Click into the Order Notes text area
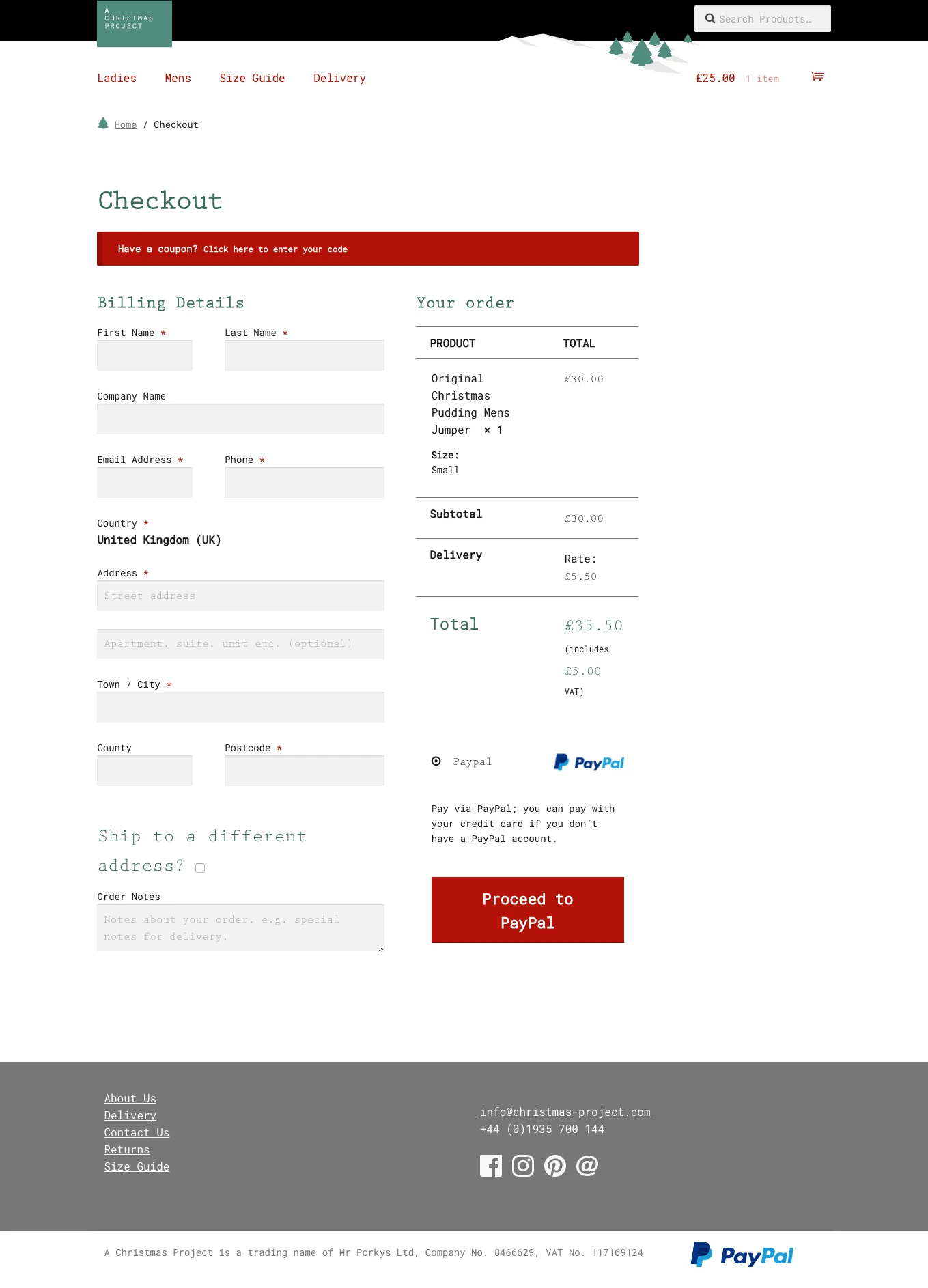The width and height of the screenshot is (928, 1288). click(x=240, y=928)
